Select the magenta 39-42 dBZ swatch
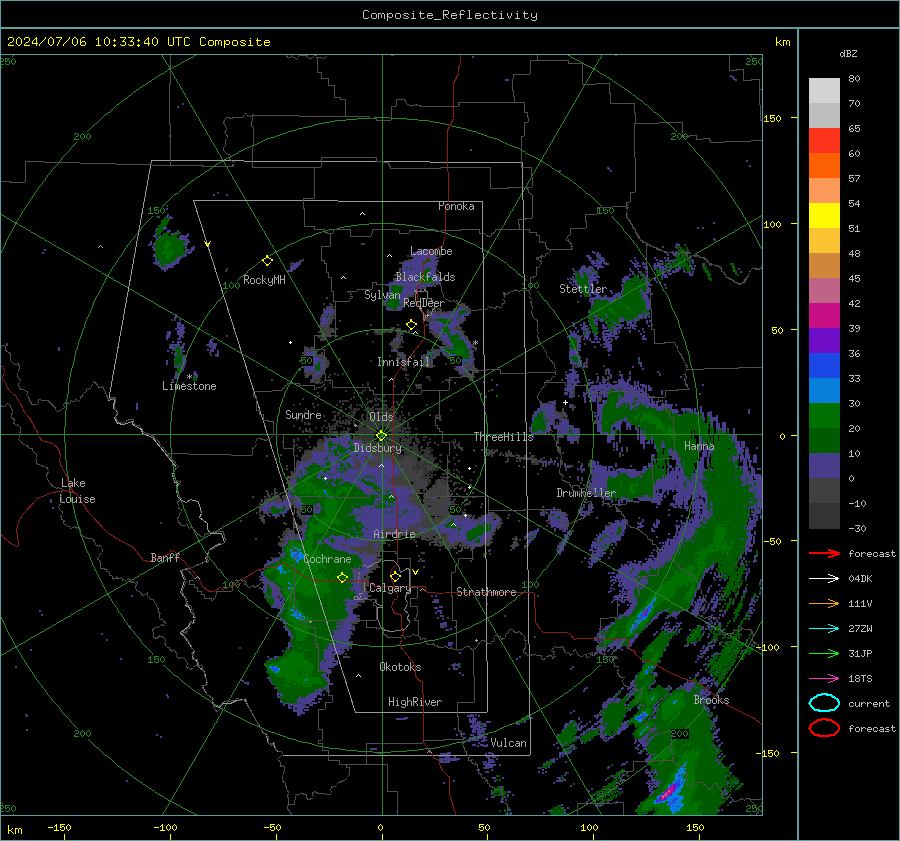Screen dimensions: 900x841 click(824, 316)
